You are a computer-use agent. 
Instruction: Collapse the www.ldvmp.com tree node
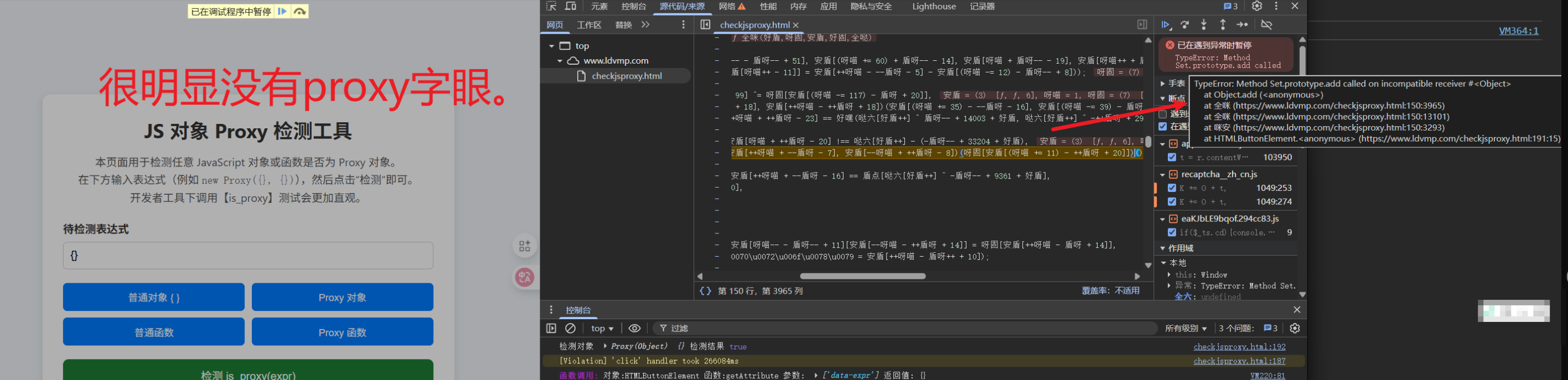click(x=560, y=61)
